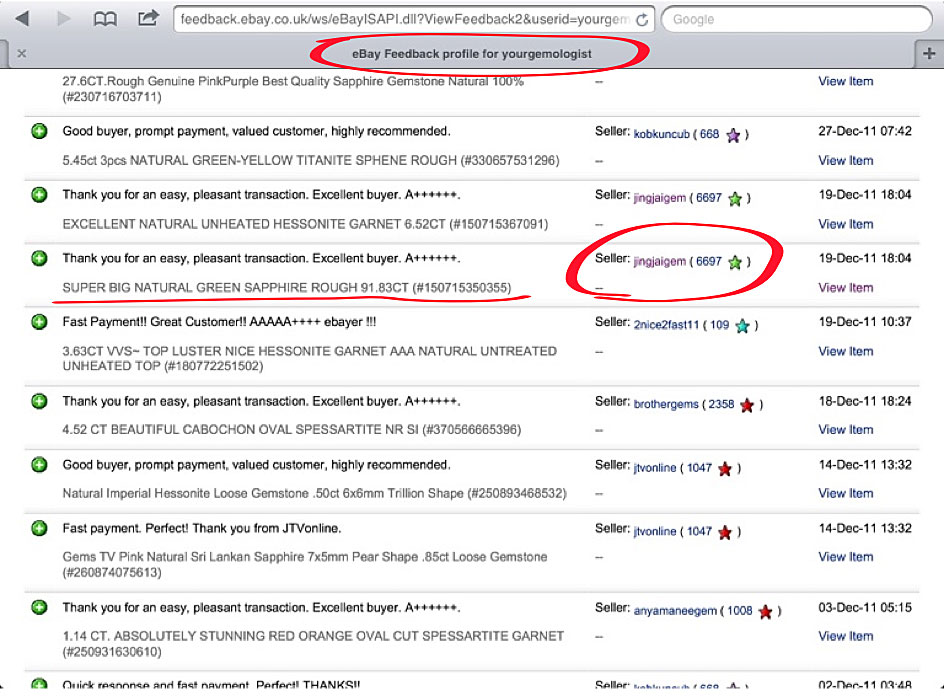Screen dimensions: 944x697
Task: Click green star beside jingjaigem in Green Sapphire row
Action: coord(734,262)
